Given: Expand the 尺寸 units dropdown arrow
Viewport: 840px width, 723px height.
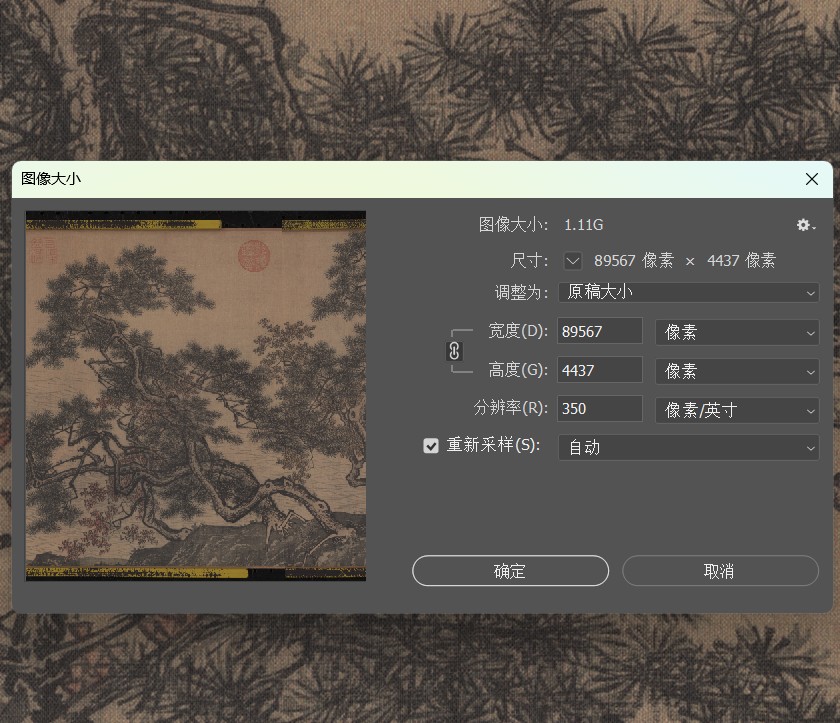Looking at the screenshot, I should coord(573,261).
